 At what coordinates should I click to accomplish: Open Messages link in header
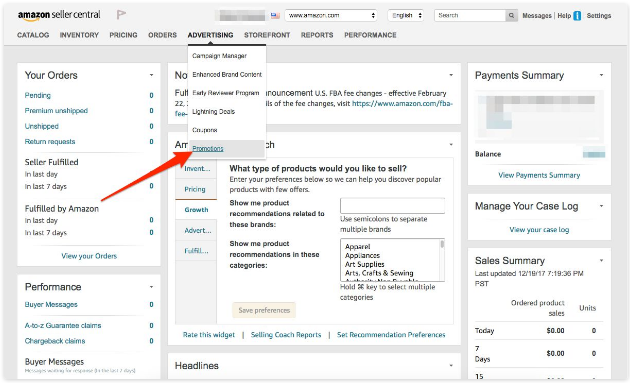click(537, 16)
